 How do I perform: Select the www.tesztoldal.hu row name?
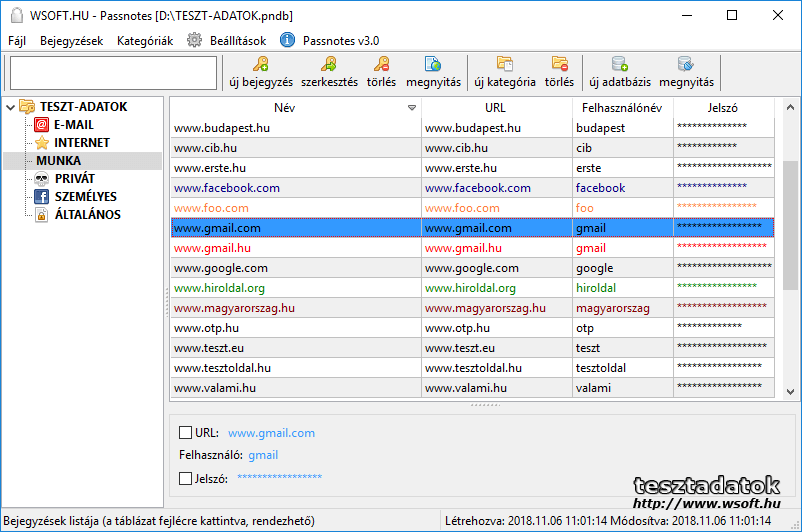pyautogui.click(x=222, y=367)
